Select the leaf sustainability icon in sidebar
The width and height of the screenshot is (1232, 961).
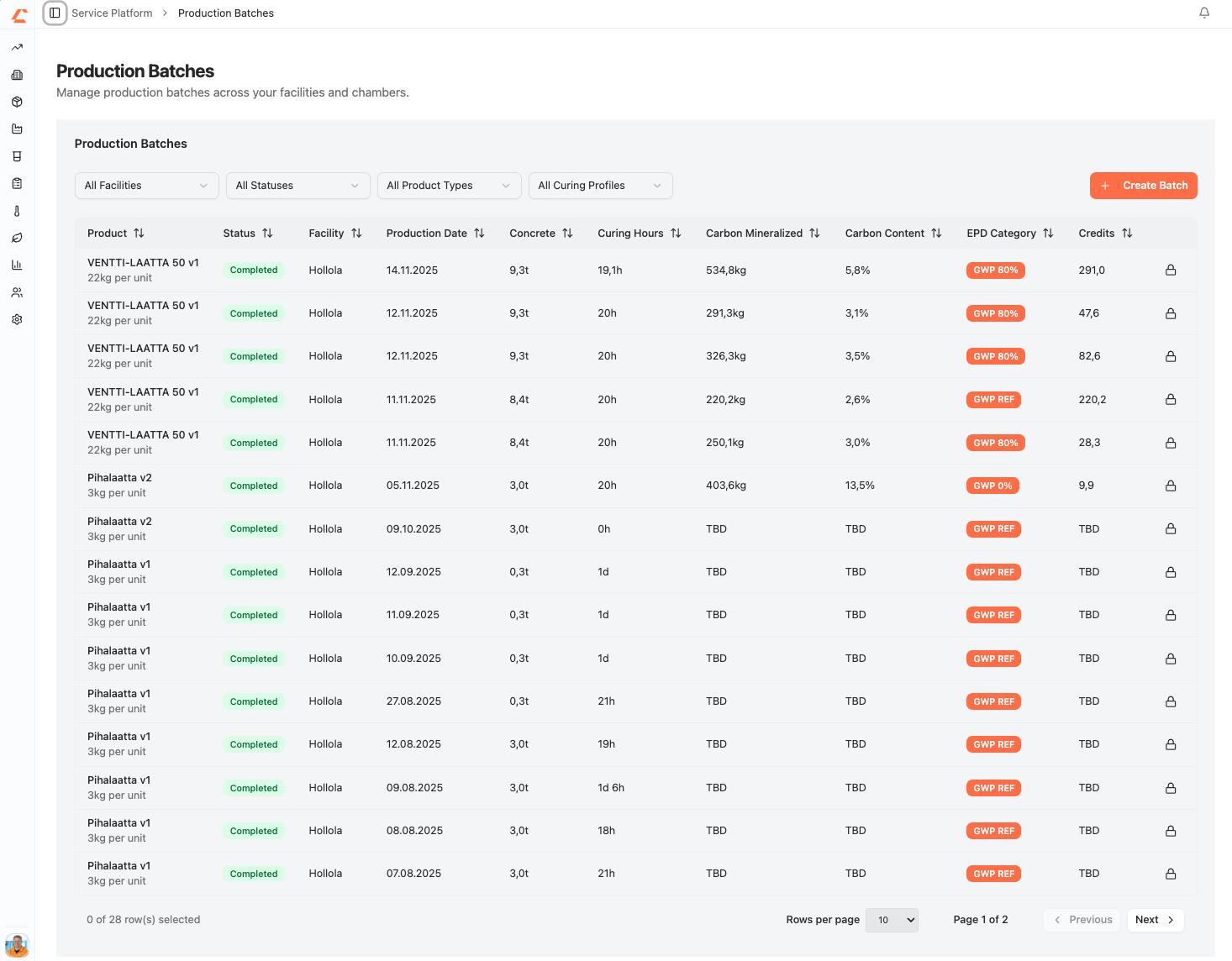17,238
